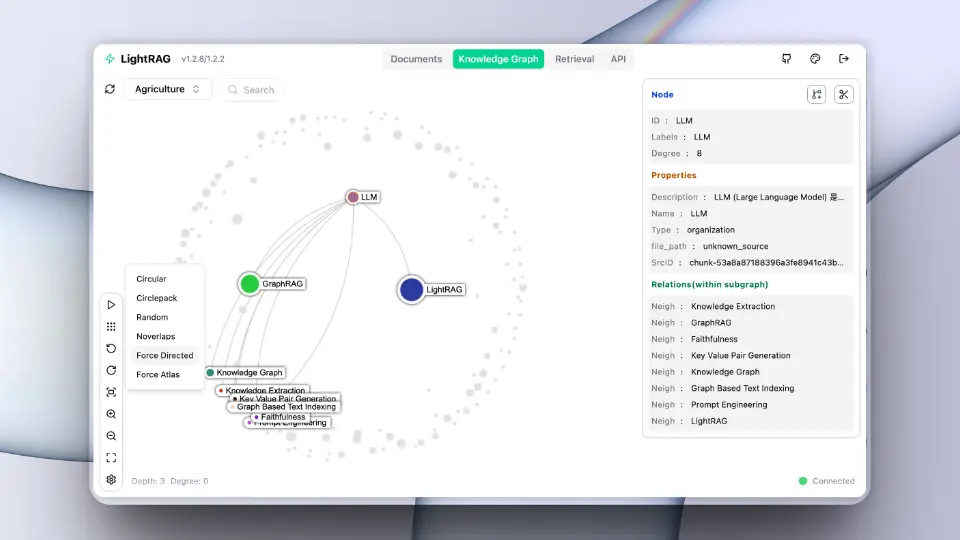Toggle theme with palette icon

[x=815, y=59]
